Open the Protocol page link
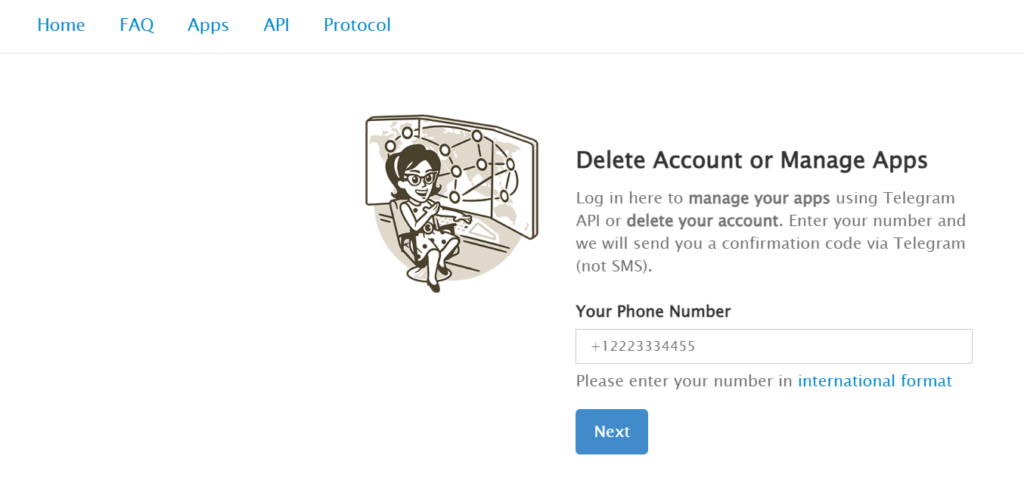The image size is (1024, 490). 357,25
